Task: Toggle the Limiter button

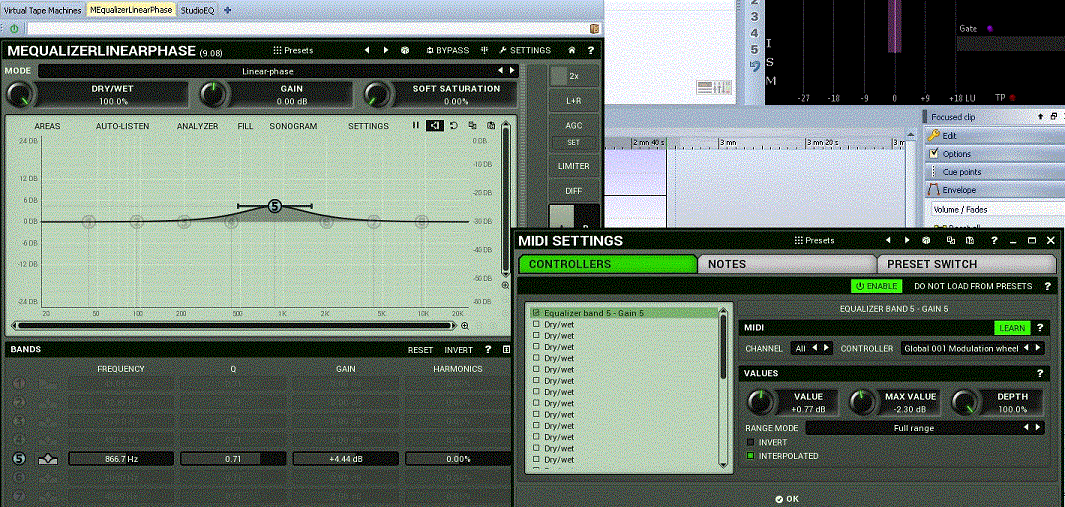Action: point(574,166)
